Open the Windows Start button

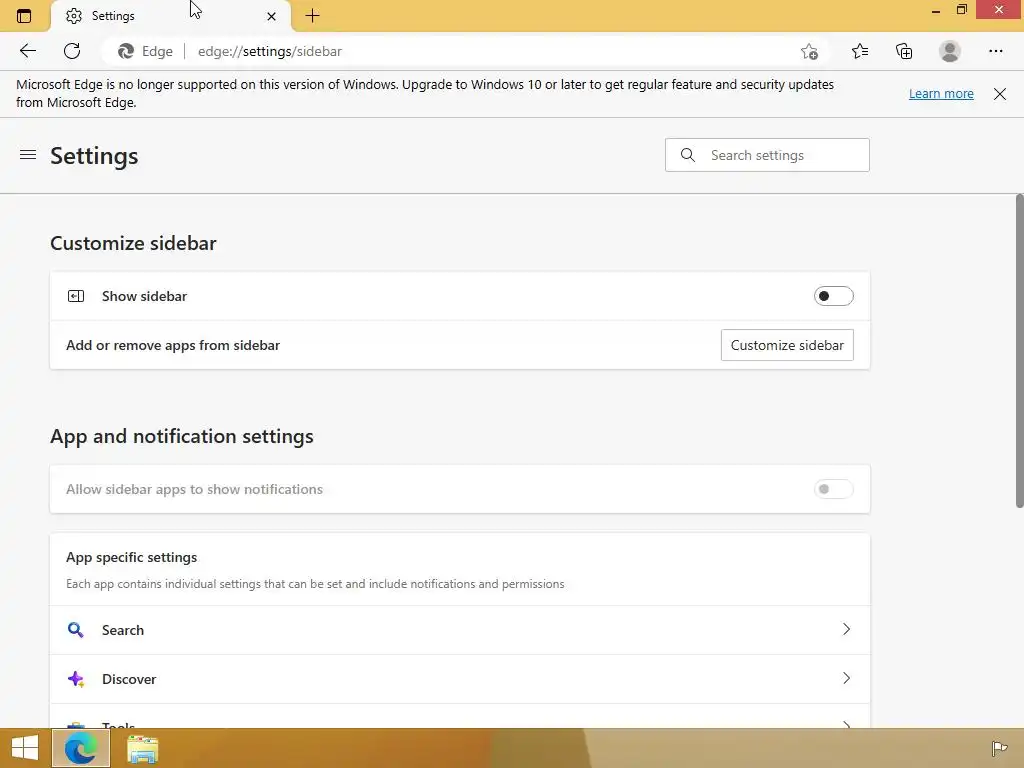[x=25, y=748]
